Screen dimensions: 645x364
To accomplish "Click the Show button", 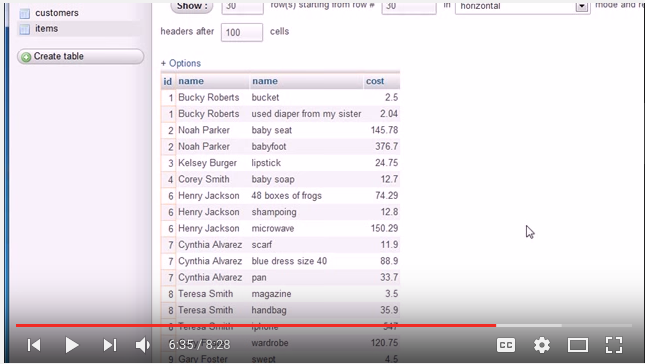I will point(192,7).
